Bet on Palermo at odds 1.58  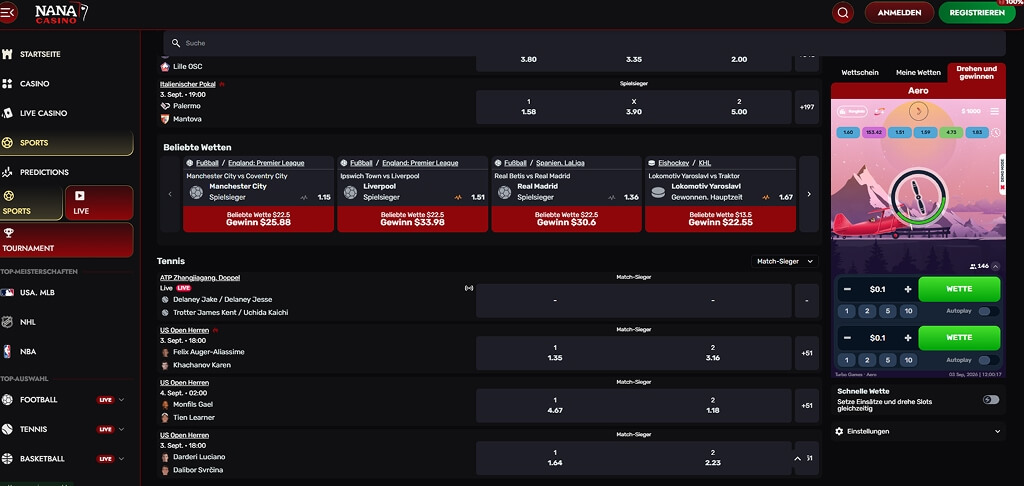[x=528, y=107]
